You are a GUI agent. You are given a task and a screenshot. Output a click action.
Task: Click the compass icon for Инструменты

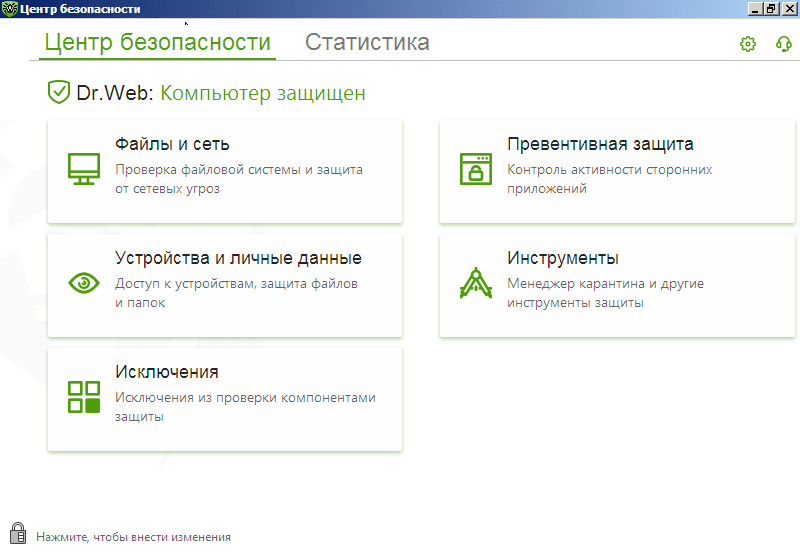click(x=476, y=283)
